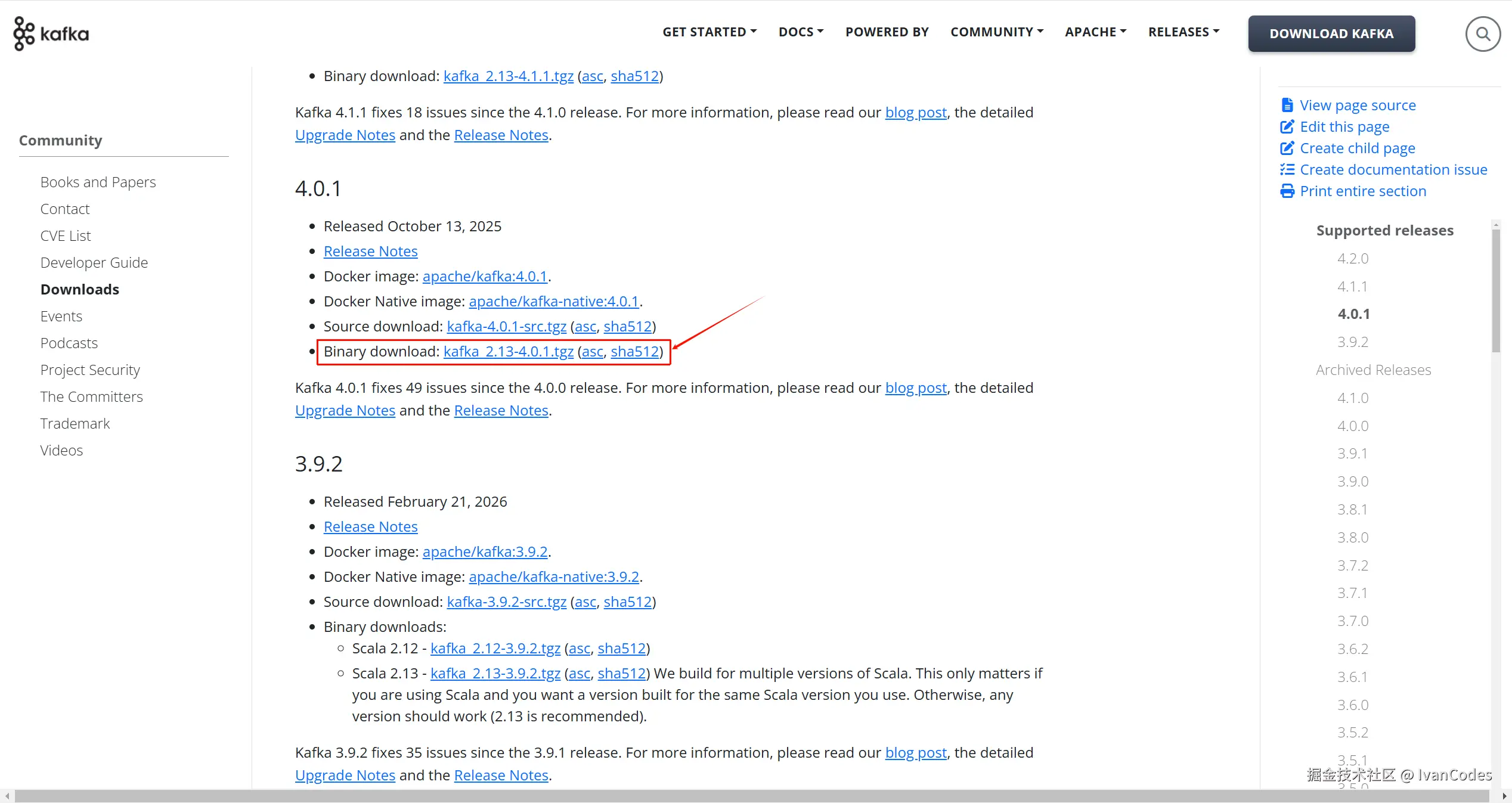Viewport: 1512px width, 803px height.
Task: Open the Releases dropdown in navbar
Action: click(1183, 32)
